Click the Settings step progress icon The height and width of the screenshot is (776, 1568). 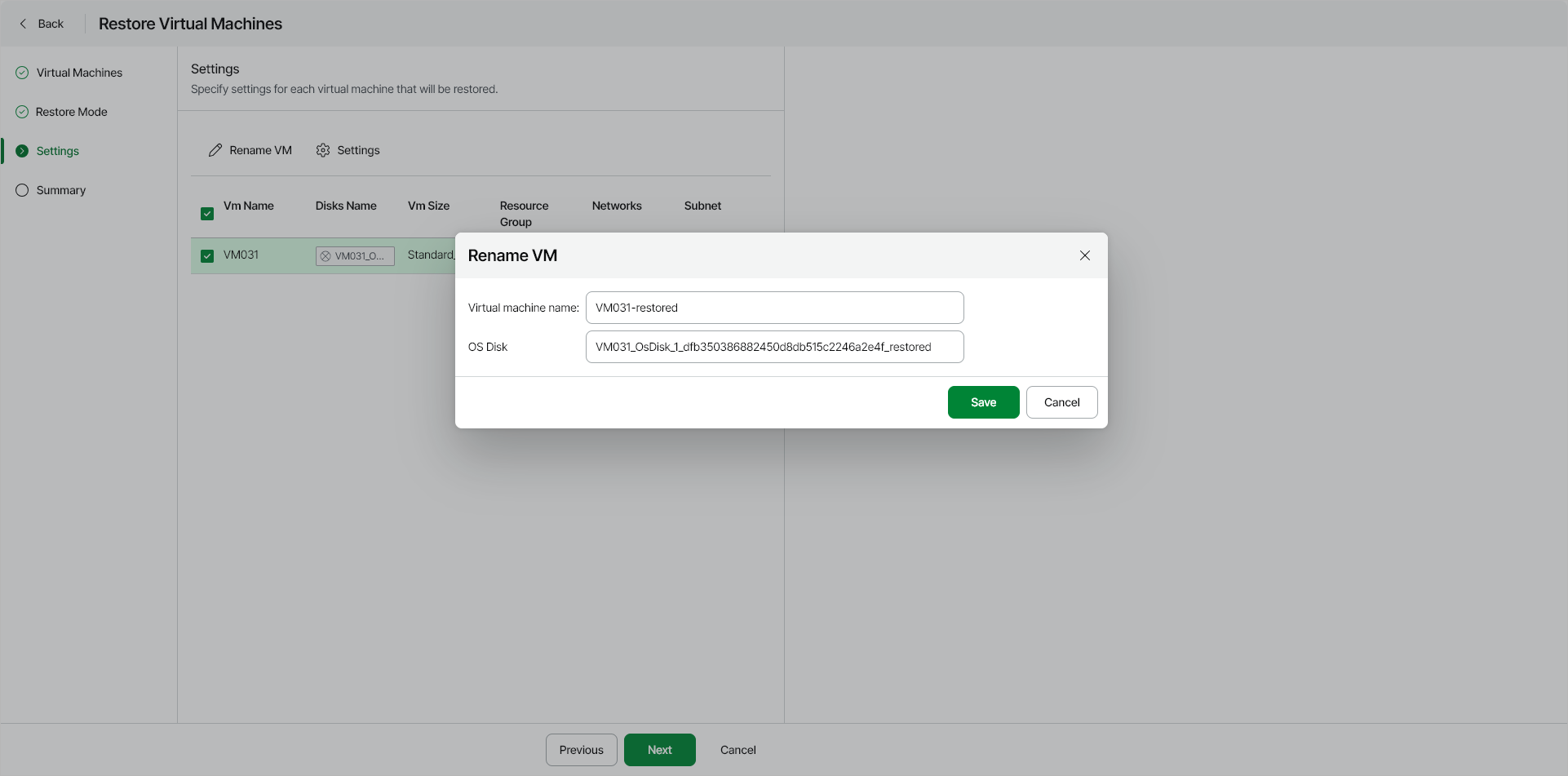(x=21, y=150)
